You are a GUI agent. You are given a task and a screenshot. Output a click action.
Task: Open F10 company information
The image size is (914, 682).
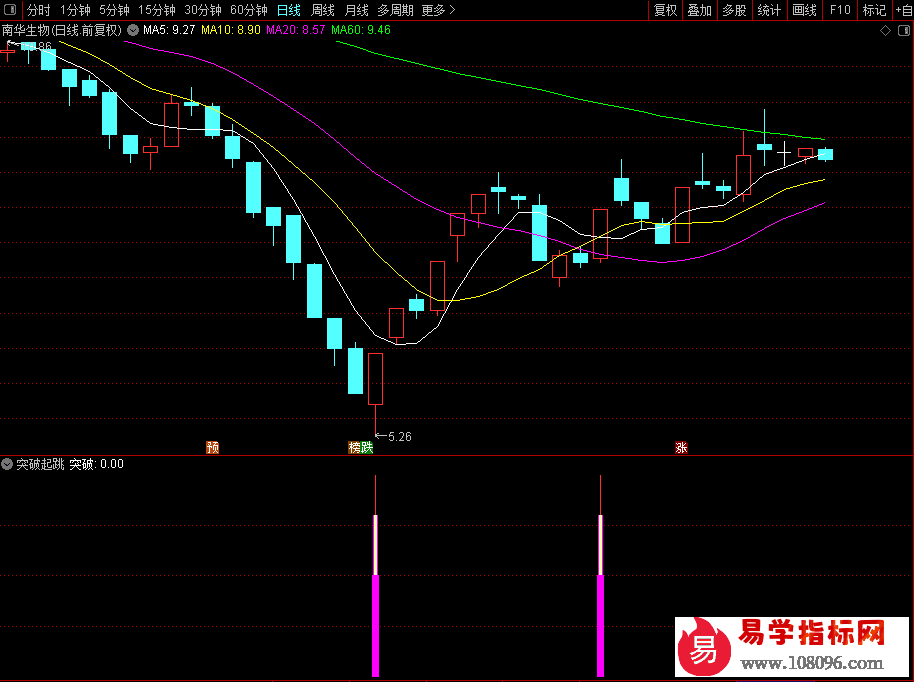(x=840, y=10)
